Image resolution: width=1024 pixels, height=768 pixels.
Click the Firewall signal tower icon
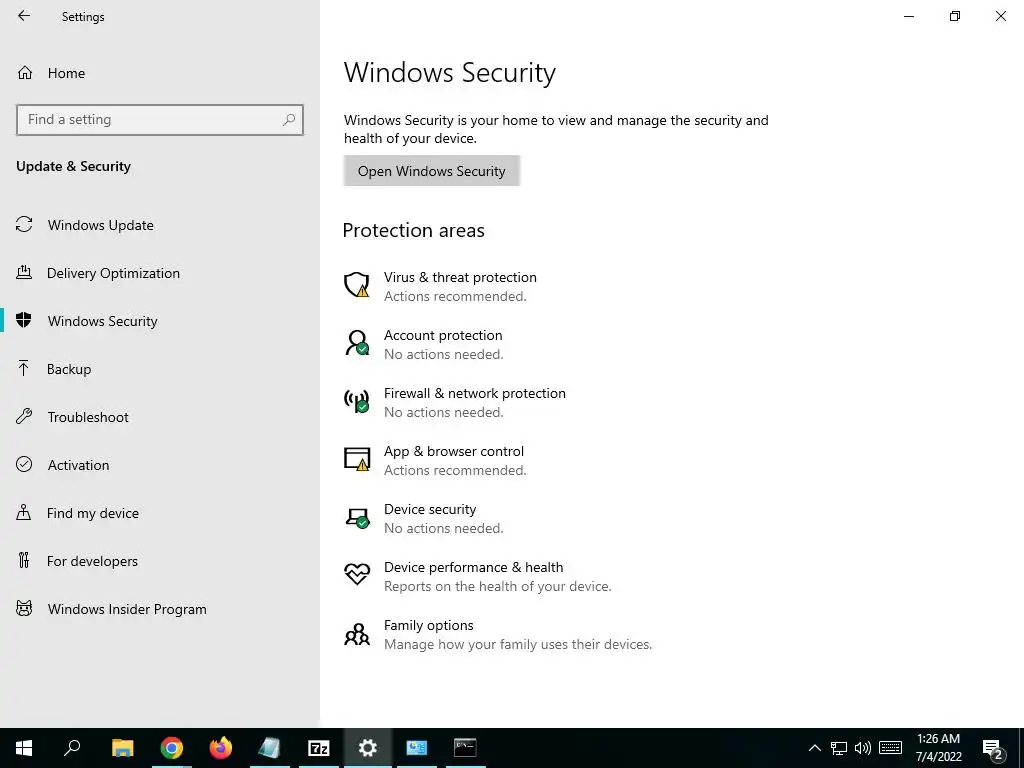coord(357,401)
